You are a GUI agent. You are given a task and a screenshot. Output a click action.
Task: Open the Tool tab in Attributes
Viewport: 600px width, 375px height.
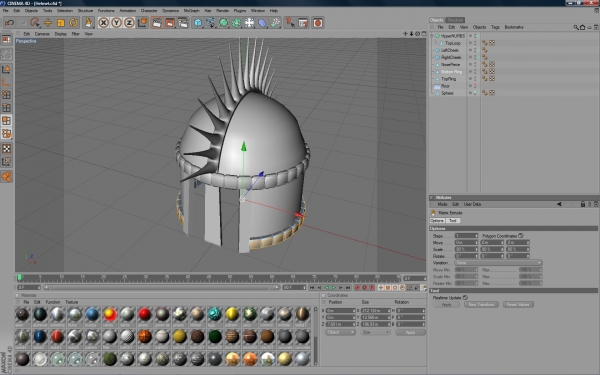[x=453, y=221]
